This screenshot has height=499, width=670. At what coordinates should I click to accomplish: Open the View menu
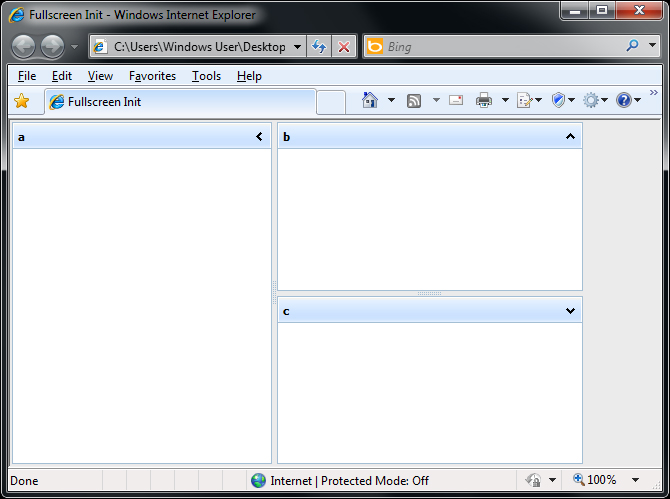(x=100, y=76)
